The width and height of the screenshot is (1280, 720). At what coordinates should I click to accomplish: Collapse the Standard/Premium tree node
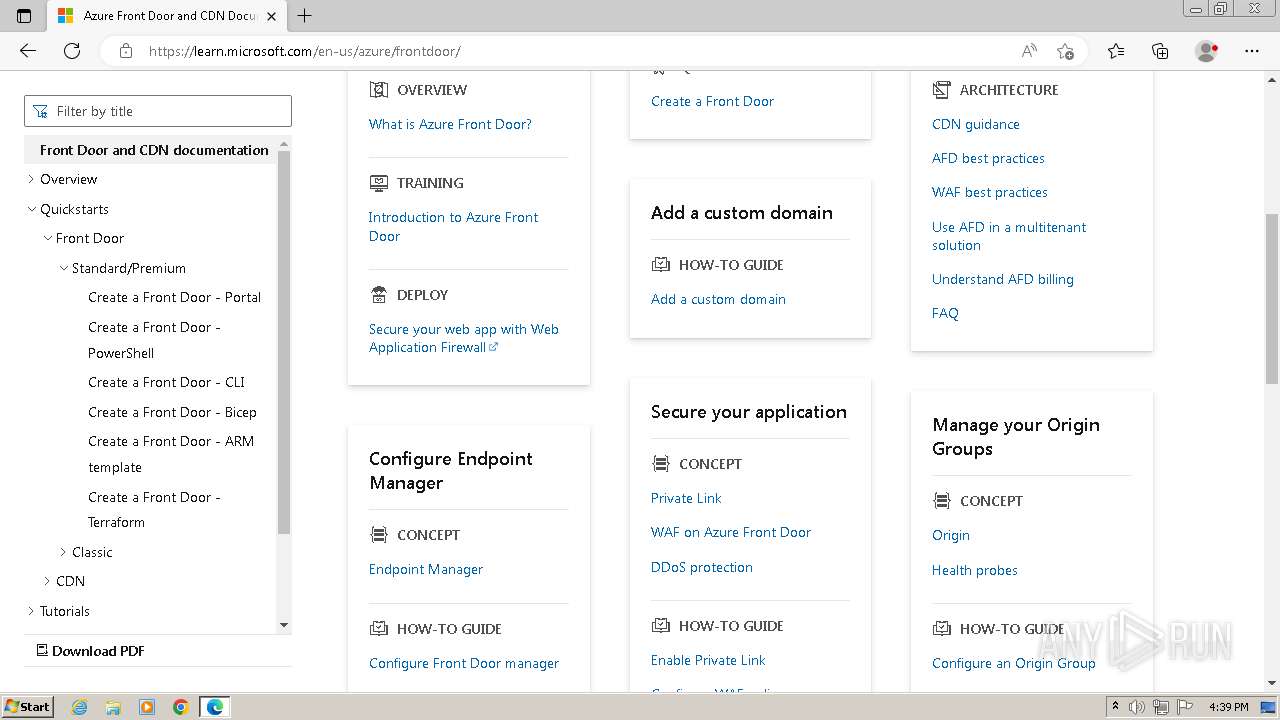63,268
